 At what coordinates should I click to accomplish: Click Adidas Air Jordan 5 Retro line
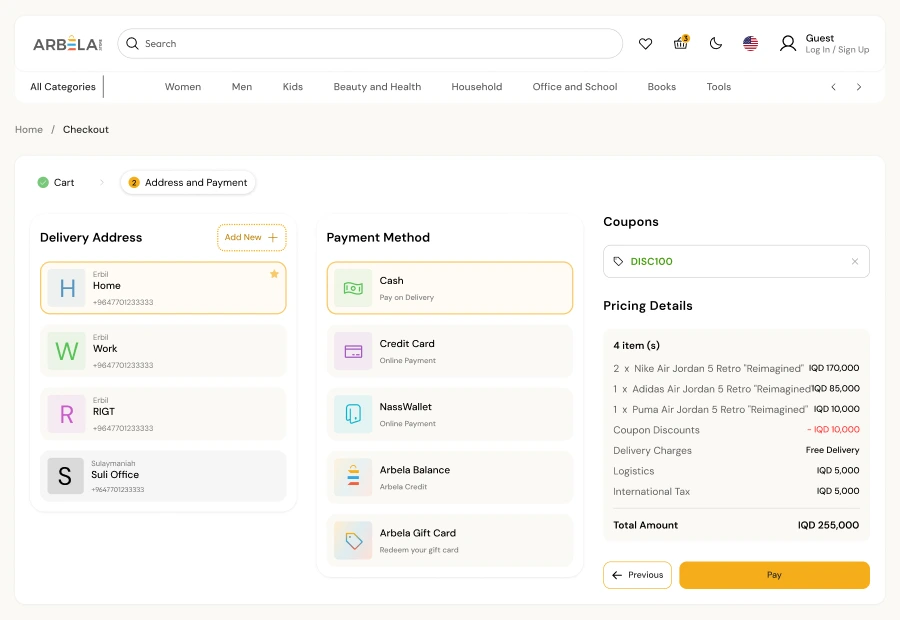[x=736, y=389]
